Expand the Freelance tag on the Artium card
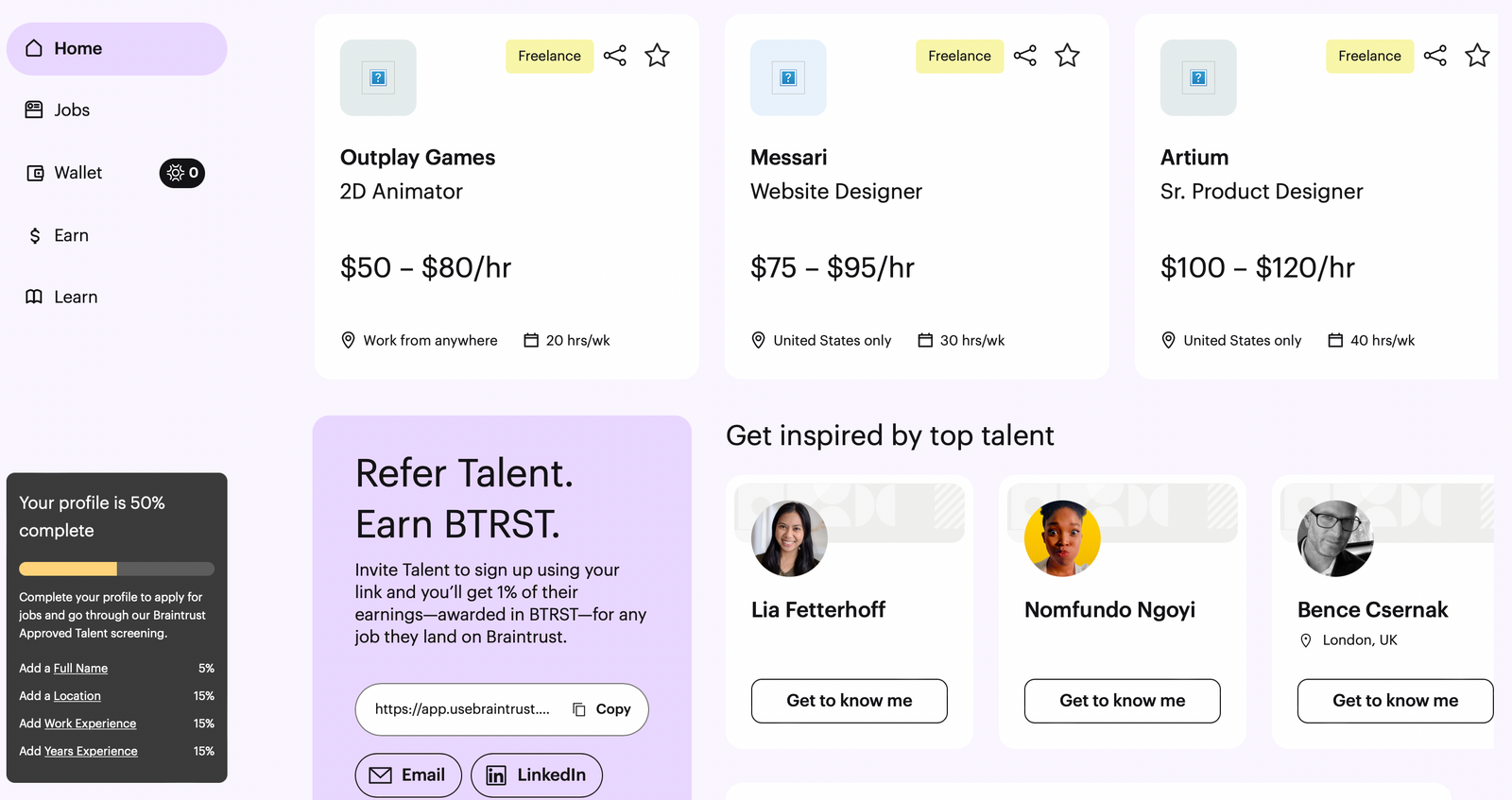The image size is (1512, 800). click(1368, 56)
